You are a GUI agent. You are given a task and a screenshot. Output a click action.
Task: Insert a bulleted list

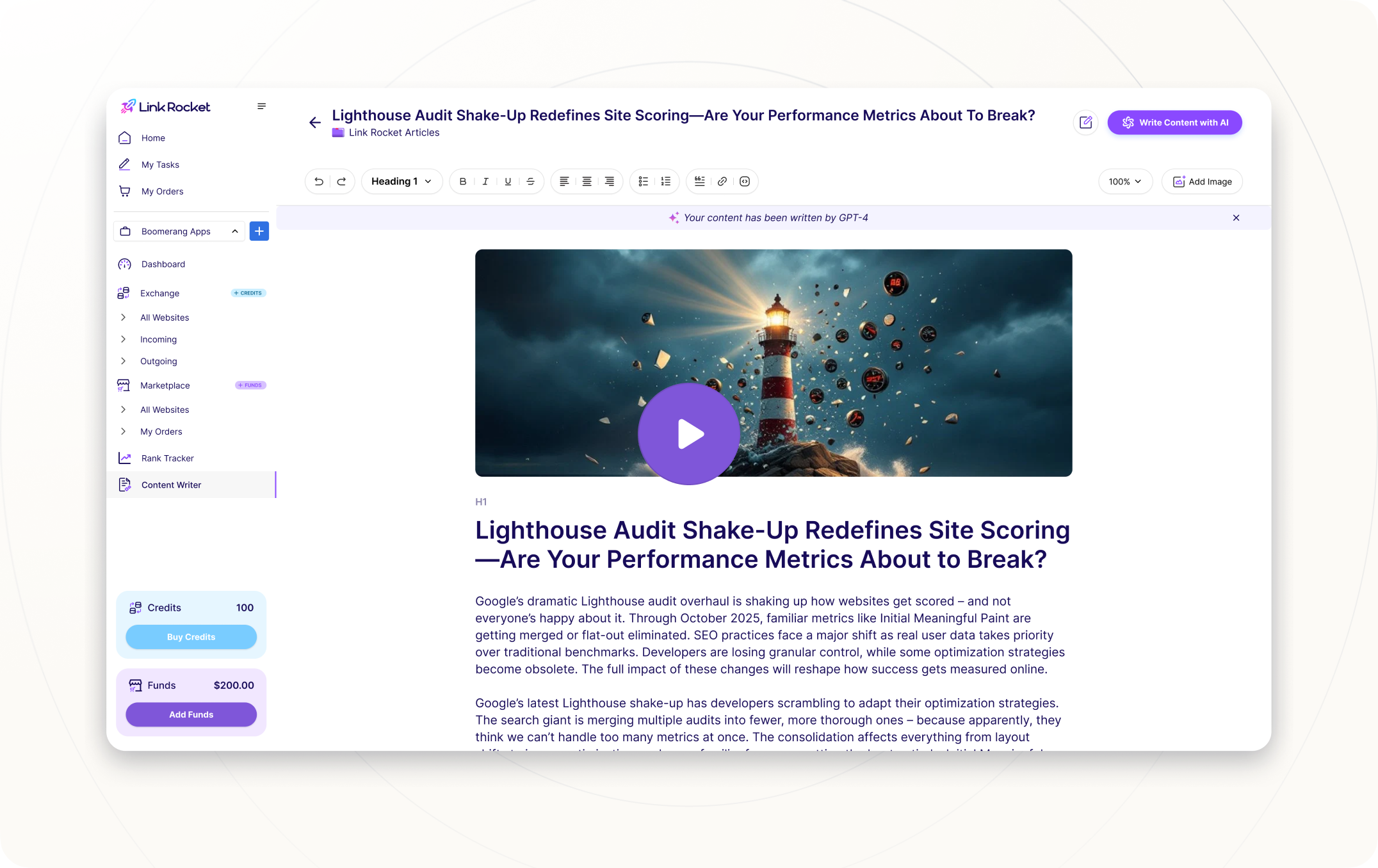[644, 182]
